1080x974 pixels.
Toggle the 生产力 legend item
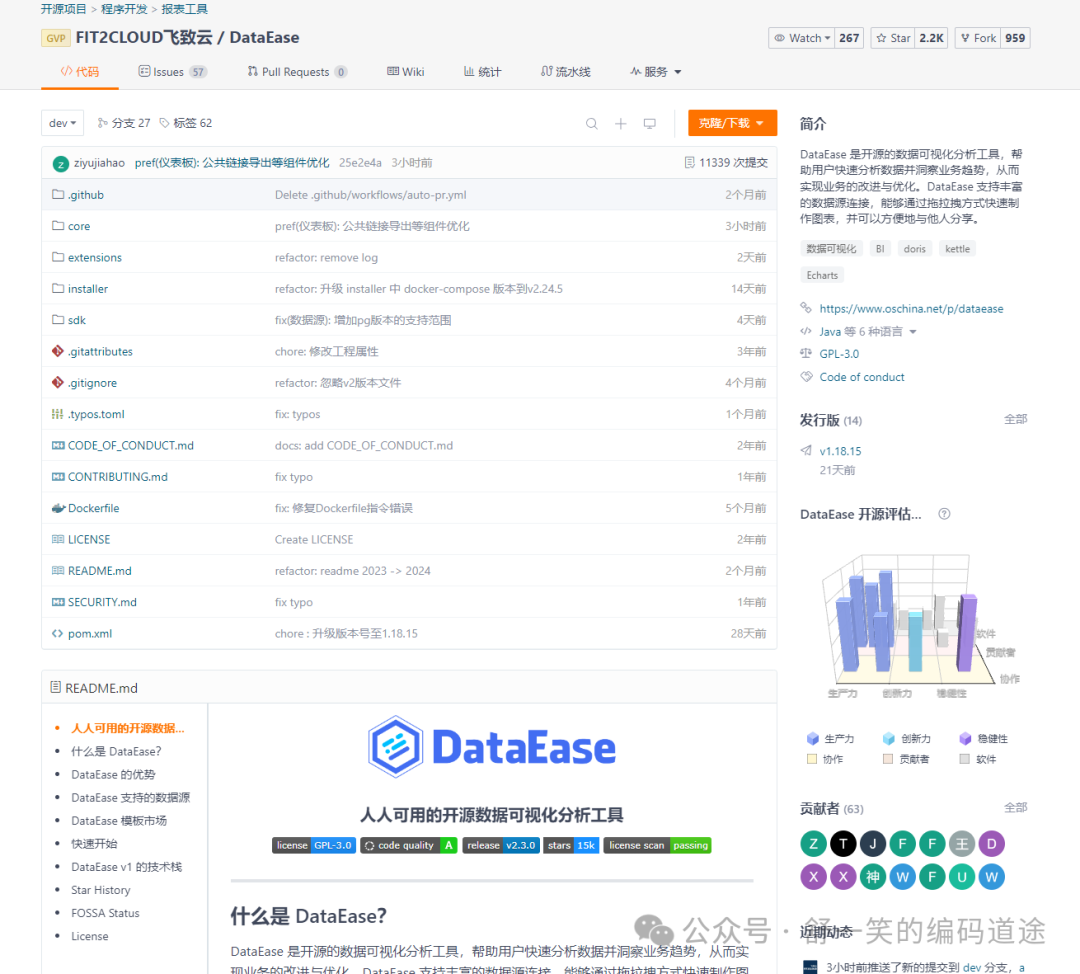[830, 738]
